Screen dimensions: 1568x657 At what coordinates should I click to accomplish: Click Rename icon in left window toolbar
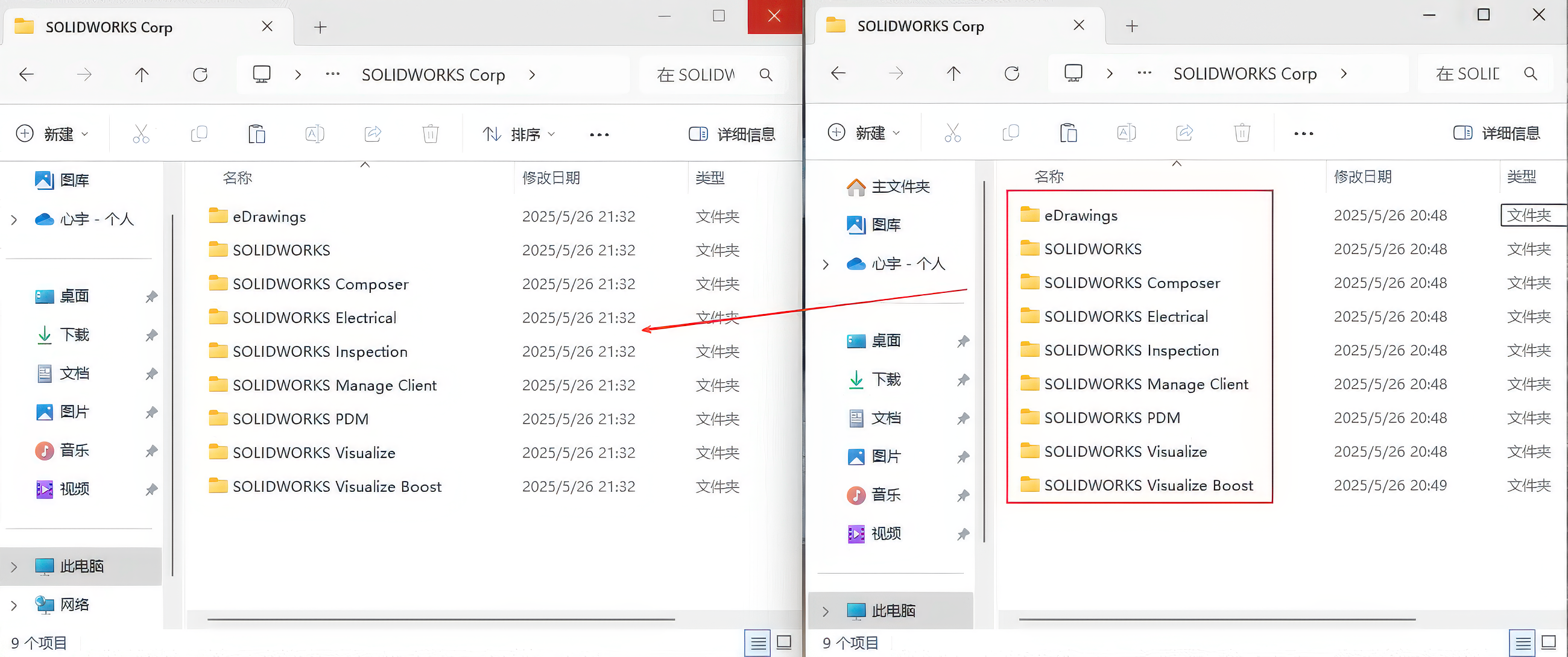(315, 134)
